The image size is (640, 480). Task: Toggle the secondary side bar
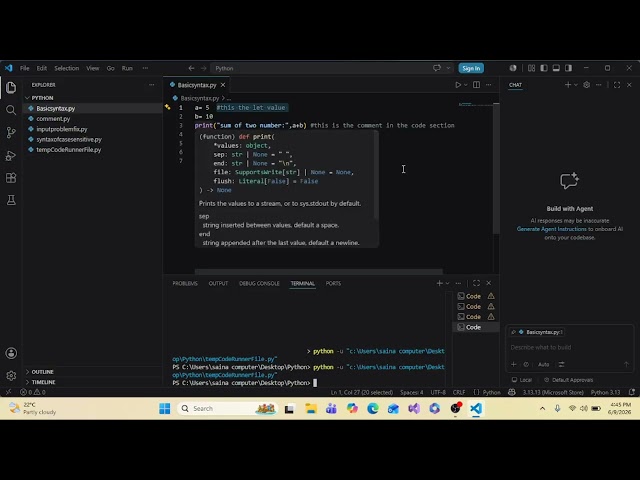pos(568,68)
